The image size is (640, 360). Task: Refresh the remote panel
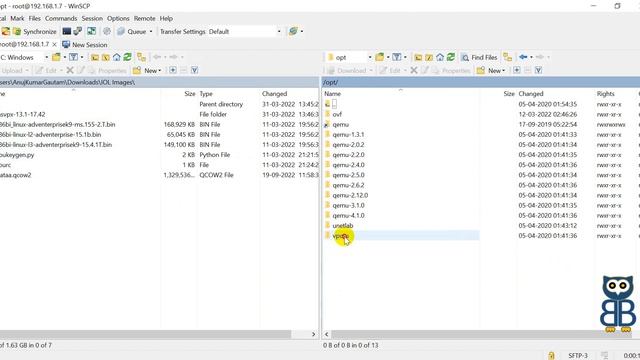tap(451, 58)
